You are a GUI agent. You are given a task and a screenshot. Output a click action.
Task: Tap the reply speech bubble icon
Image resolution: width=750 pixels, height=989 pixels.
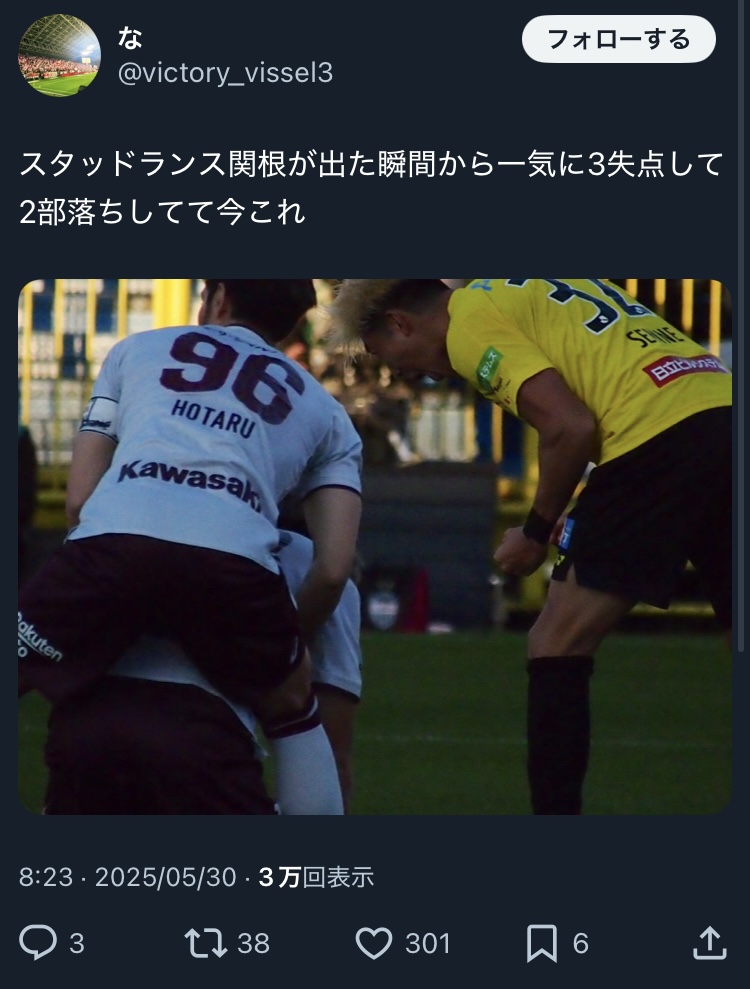click(38, 942)
